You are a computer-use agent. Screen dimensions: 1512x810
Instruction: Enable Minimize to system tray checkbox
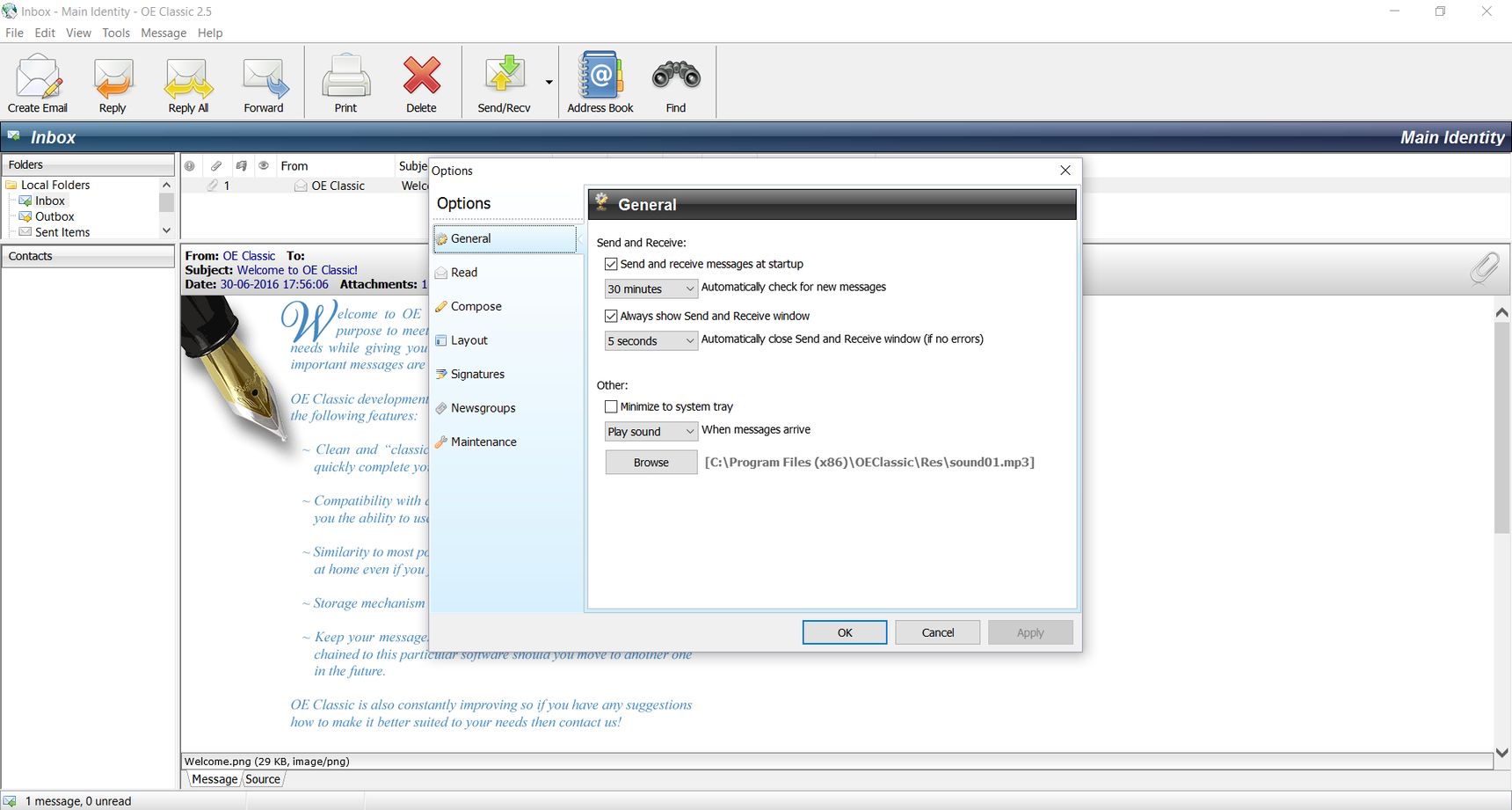click(x=611, y=406)
